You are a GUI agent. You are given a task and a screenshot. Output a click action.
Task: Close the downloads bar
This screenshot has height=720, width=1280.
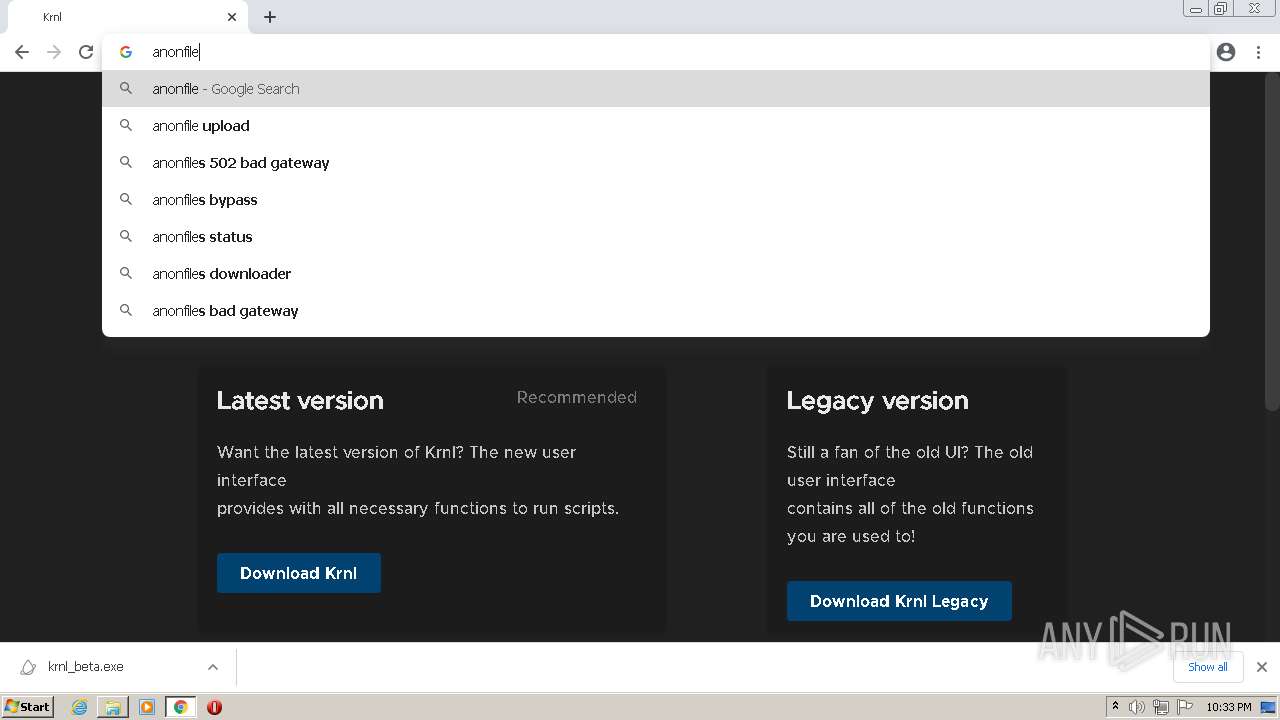[1261, 667]
